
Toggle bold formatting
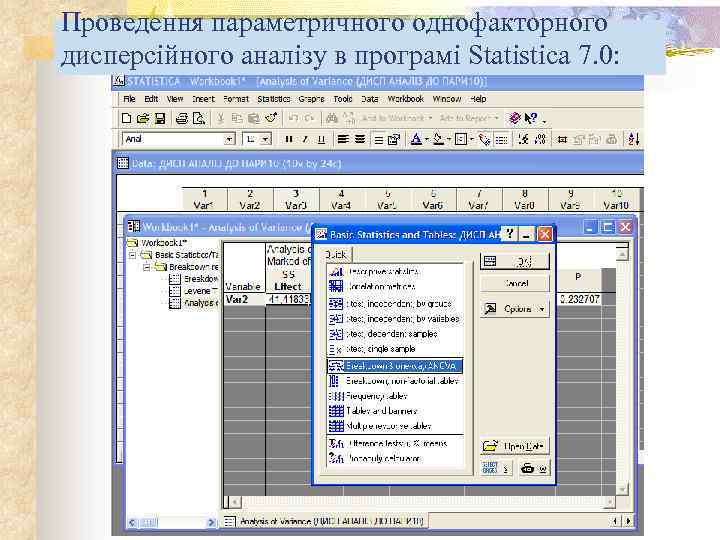288,139
